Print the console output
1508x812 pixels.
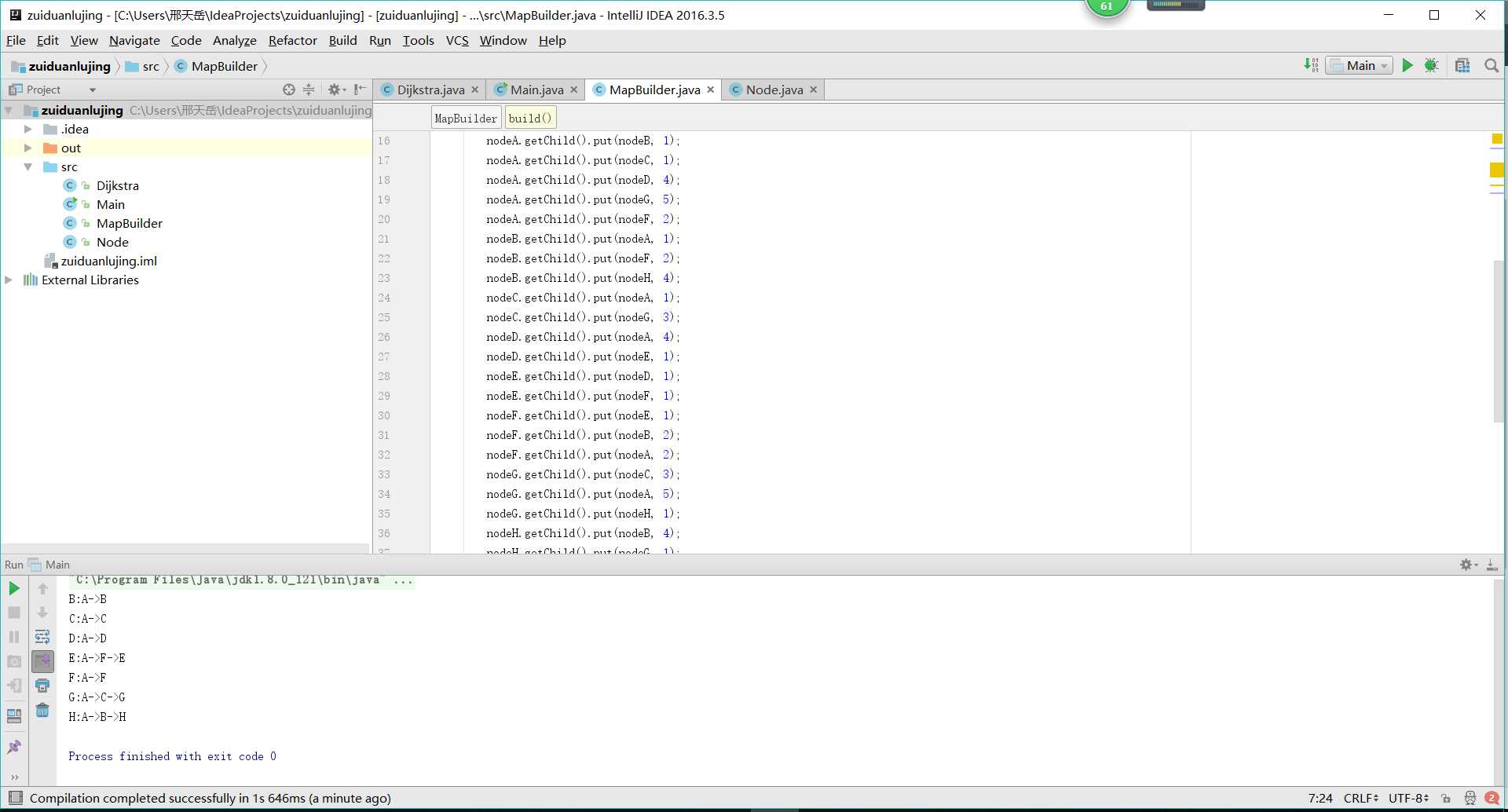tap(42, 686)
